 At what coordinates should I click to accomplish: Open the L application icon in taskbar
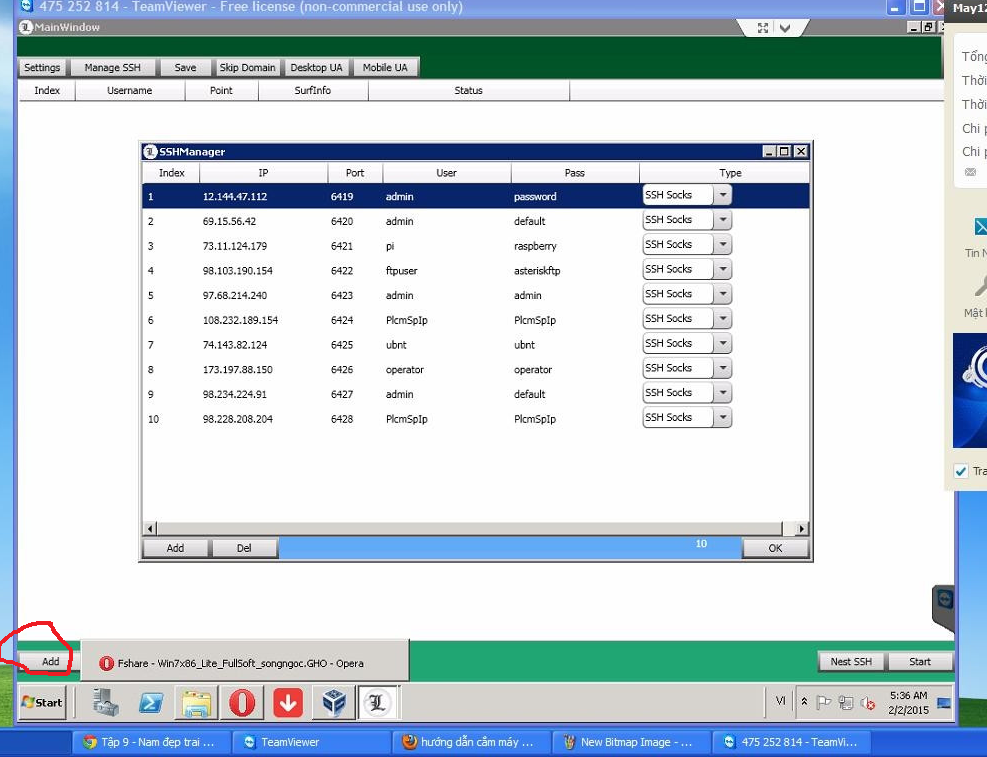pos(378,702)
